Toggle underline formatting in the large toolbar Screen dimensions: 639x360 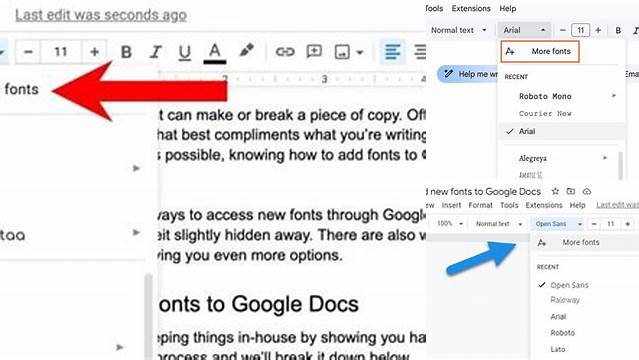click(185, 52)
